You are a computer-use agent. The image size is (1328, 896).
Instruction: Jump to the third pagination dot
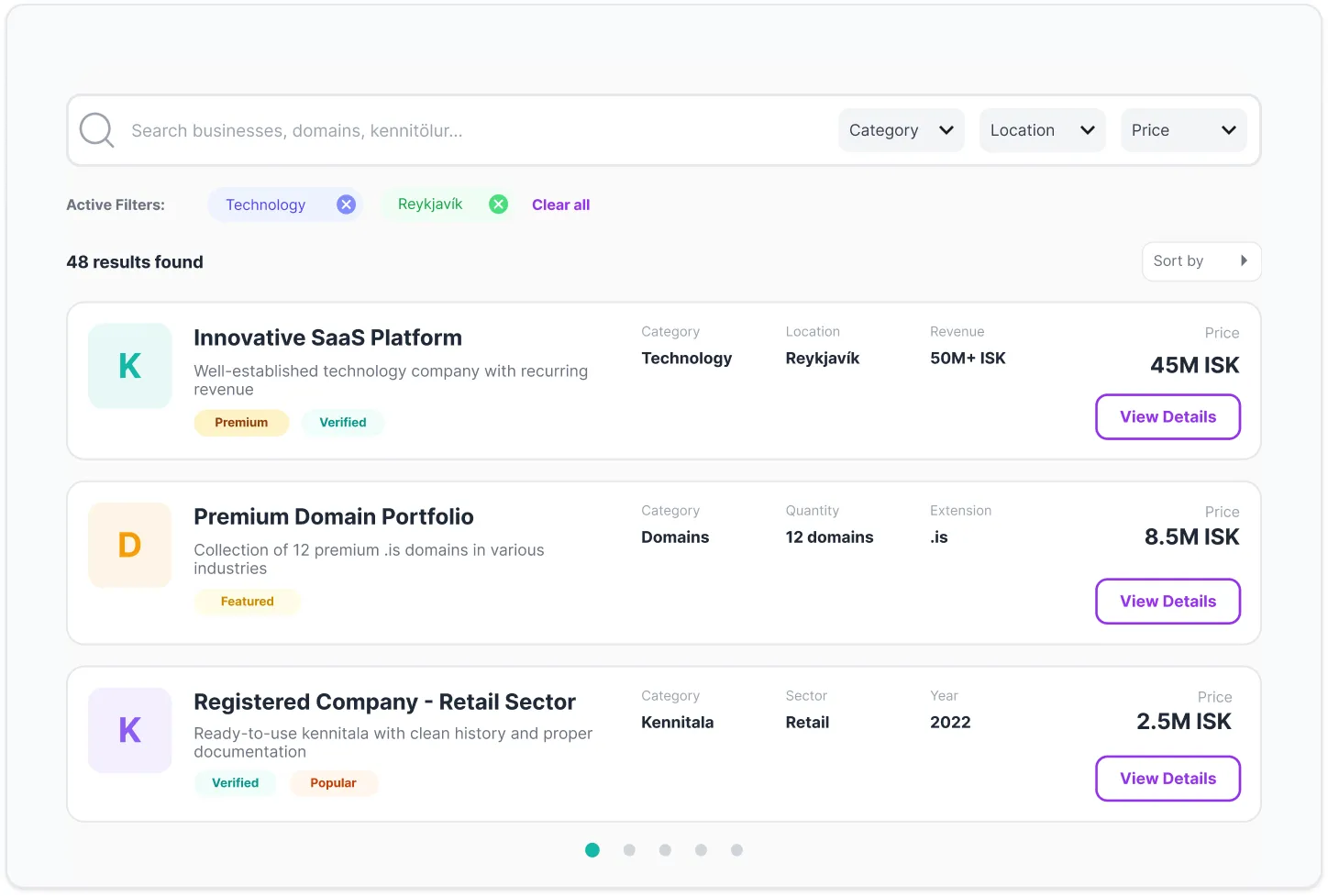(665, 850)
